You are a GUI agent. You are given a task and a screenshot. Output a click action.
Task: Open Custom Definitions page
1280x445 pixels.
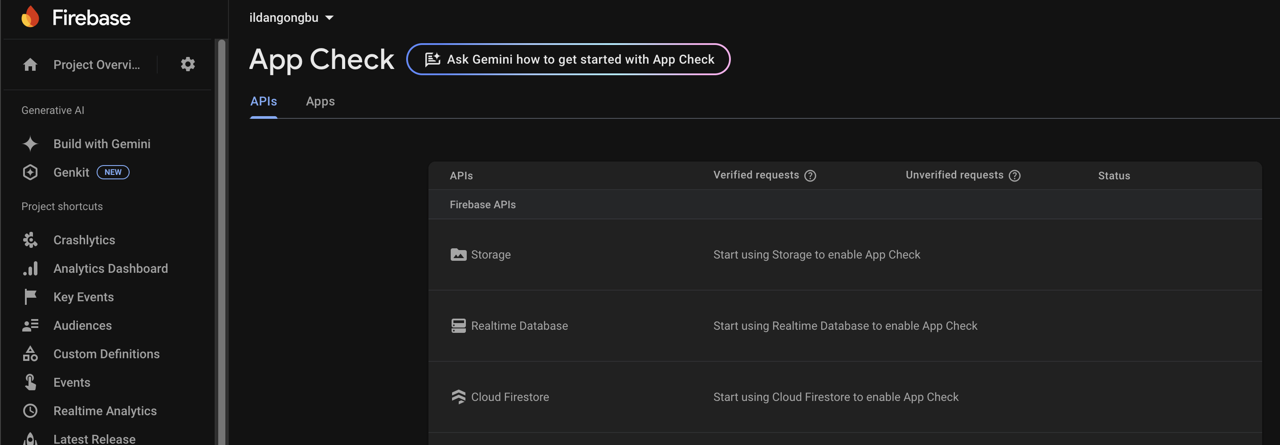108,354
